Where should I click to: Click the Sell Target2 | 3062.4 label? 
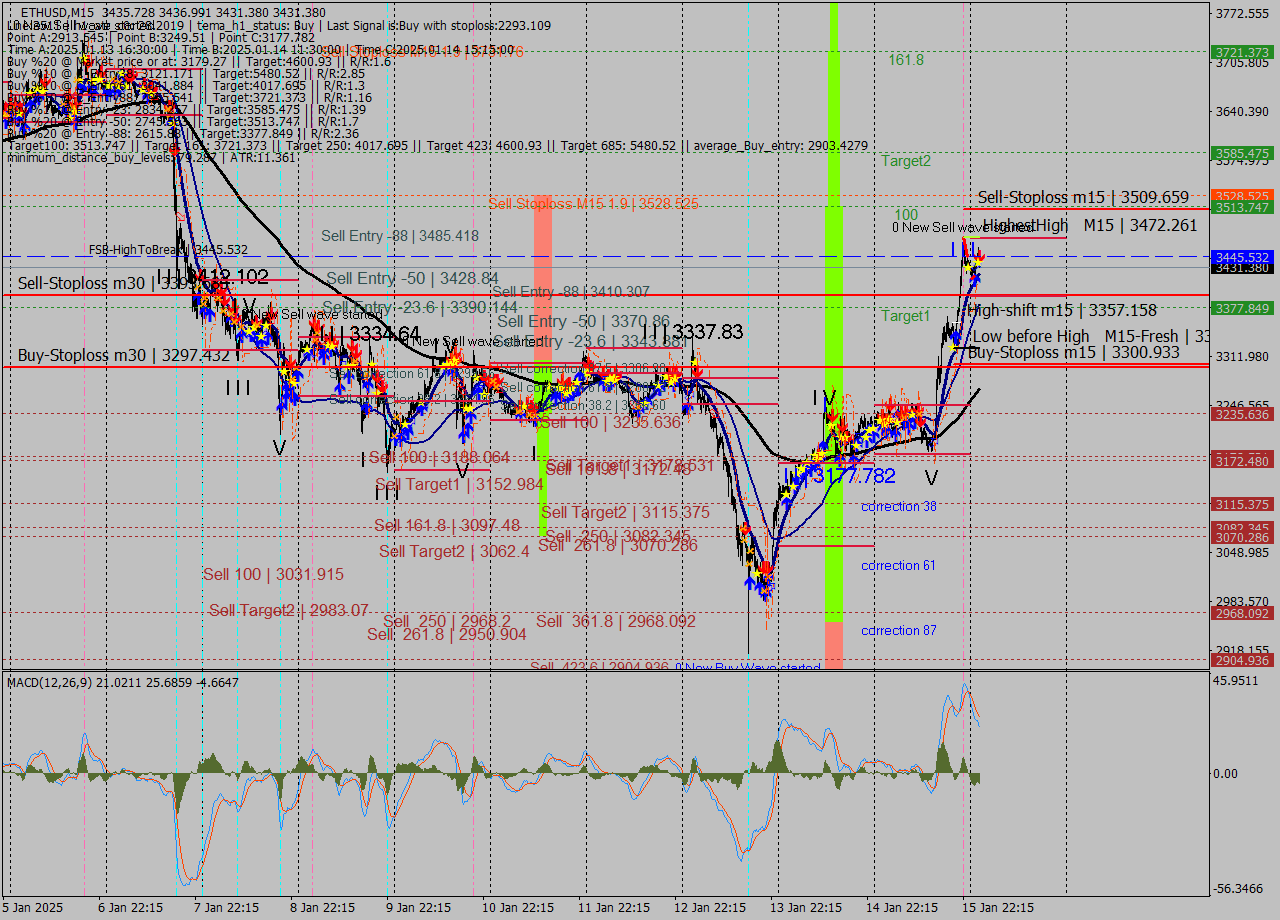pos(454,551)
